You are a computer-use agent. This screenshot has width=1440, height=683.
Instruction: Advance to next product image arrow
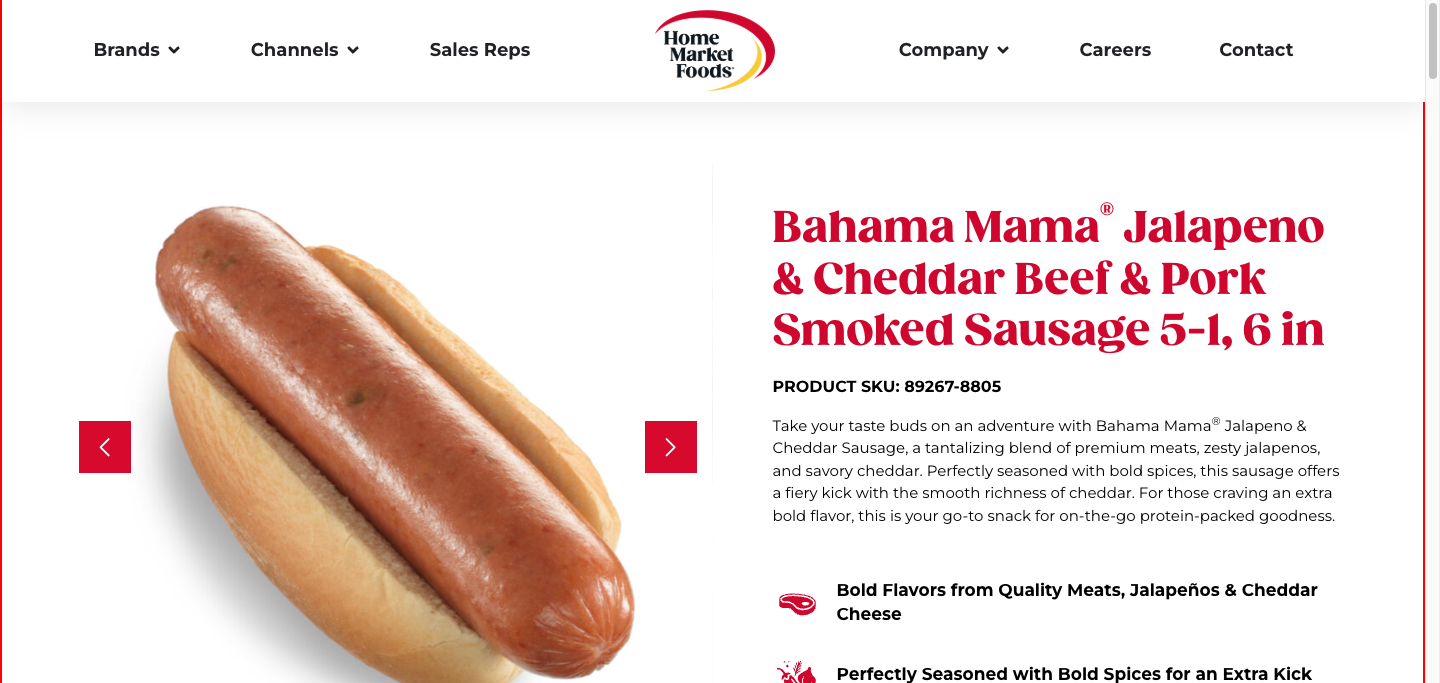(671, 447)
